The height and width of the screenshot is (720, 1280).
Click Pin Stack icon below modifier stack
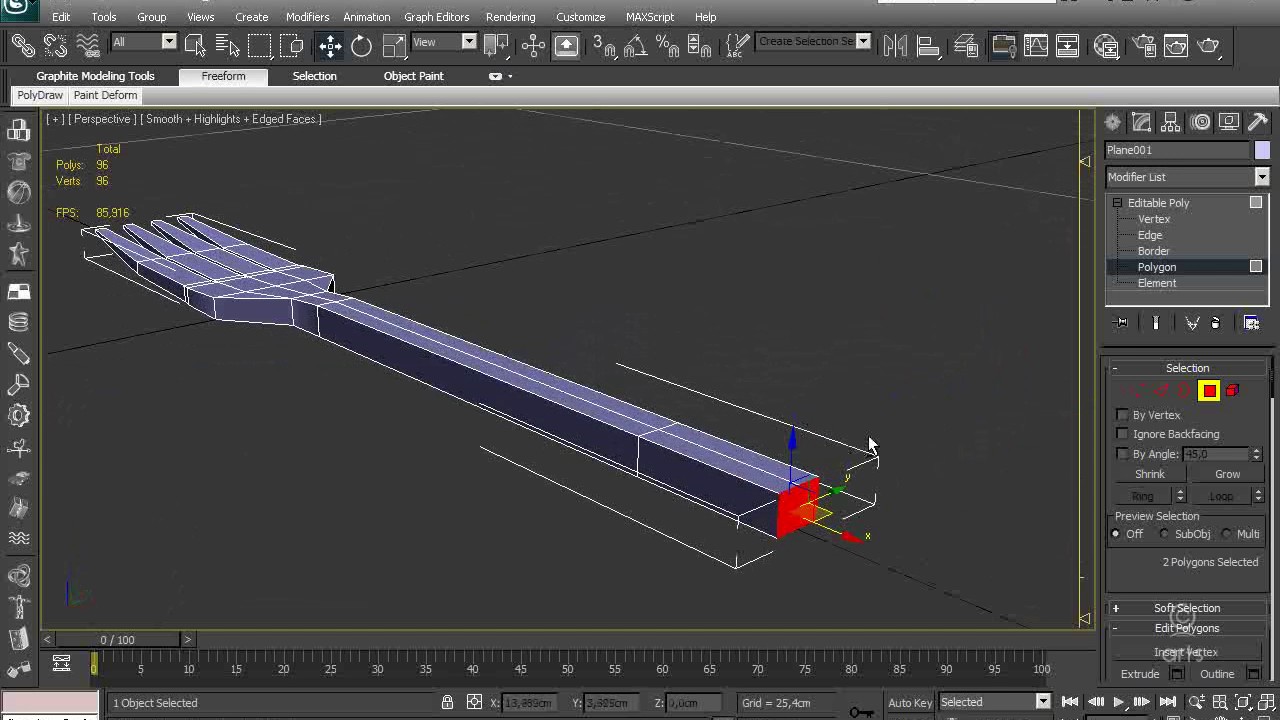point(1121,323)
